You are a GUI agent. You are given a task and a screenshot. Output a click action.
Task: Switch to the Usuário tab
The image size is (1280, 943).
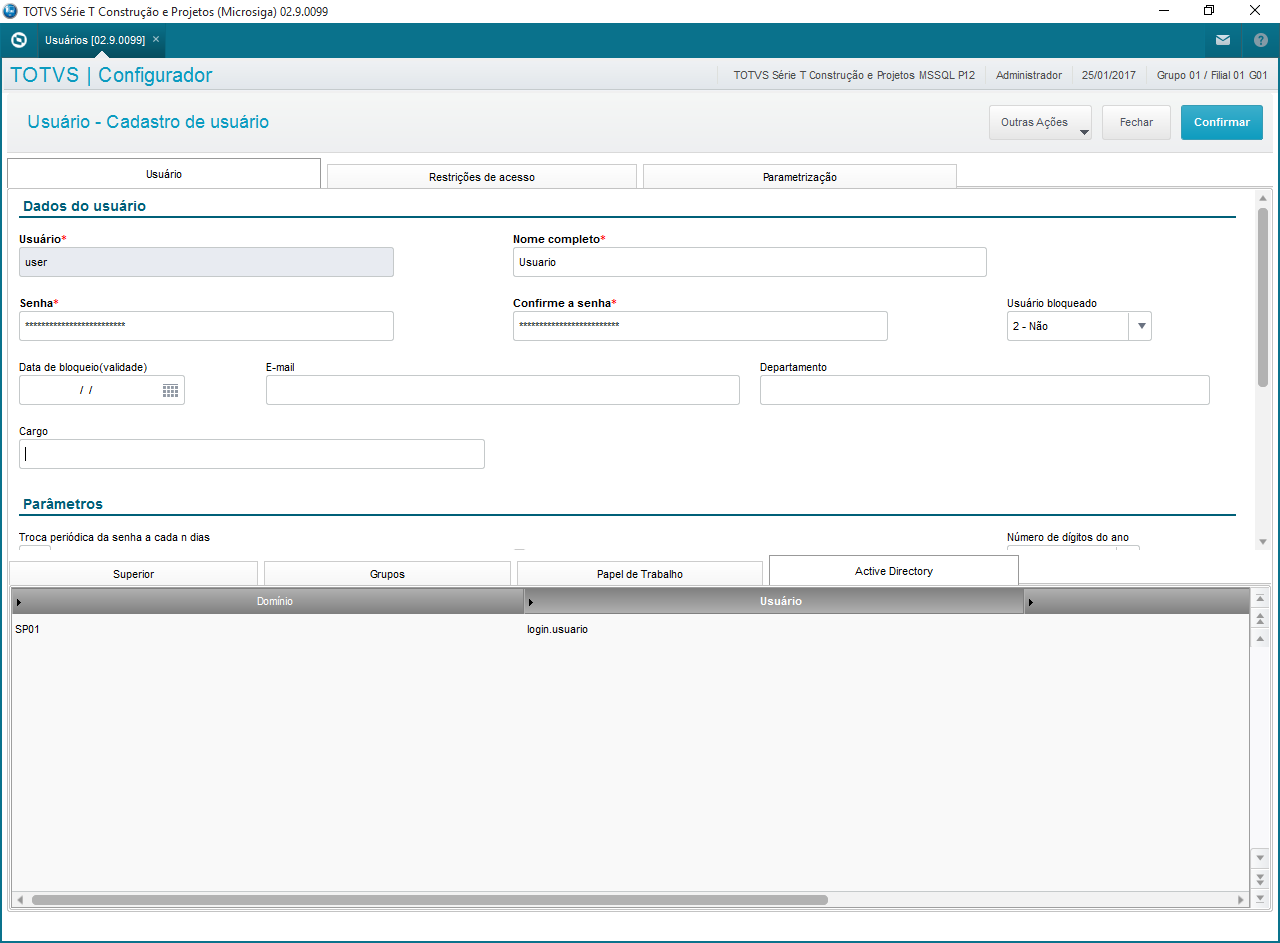tap(164, 174)
